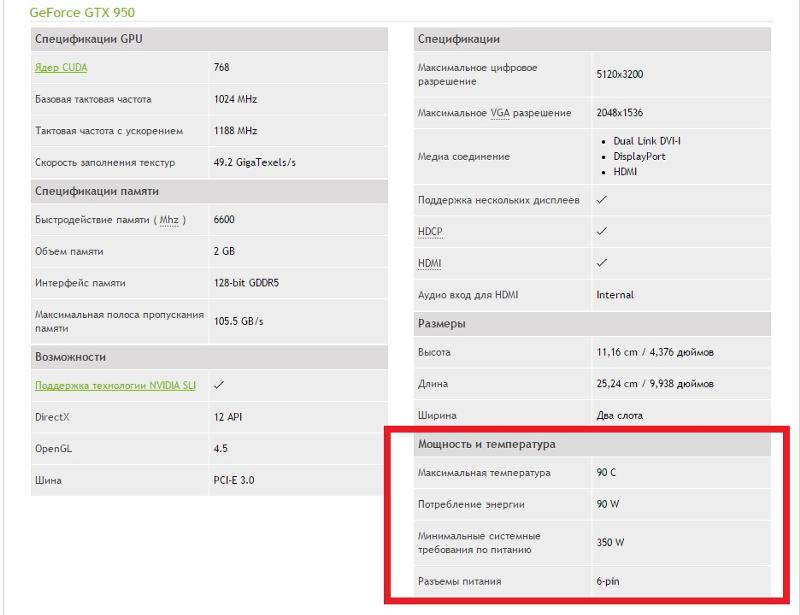Select the OpenGL 4.5 value
800x615 pixels.
tap(220, 449)
